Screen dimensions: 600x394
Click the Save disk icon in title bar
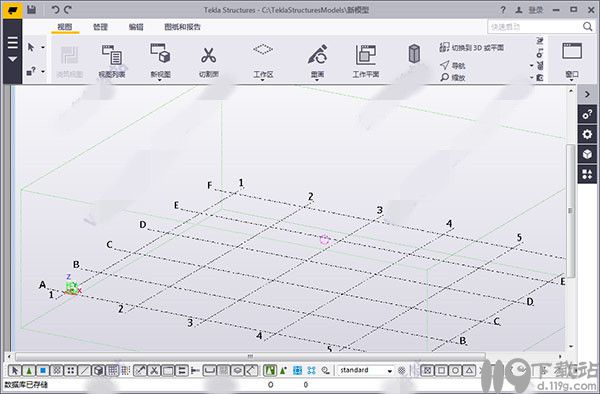[32, 10]
